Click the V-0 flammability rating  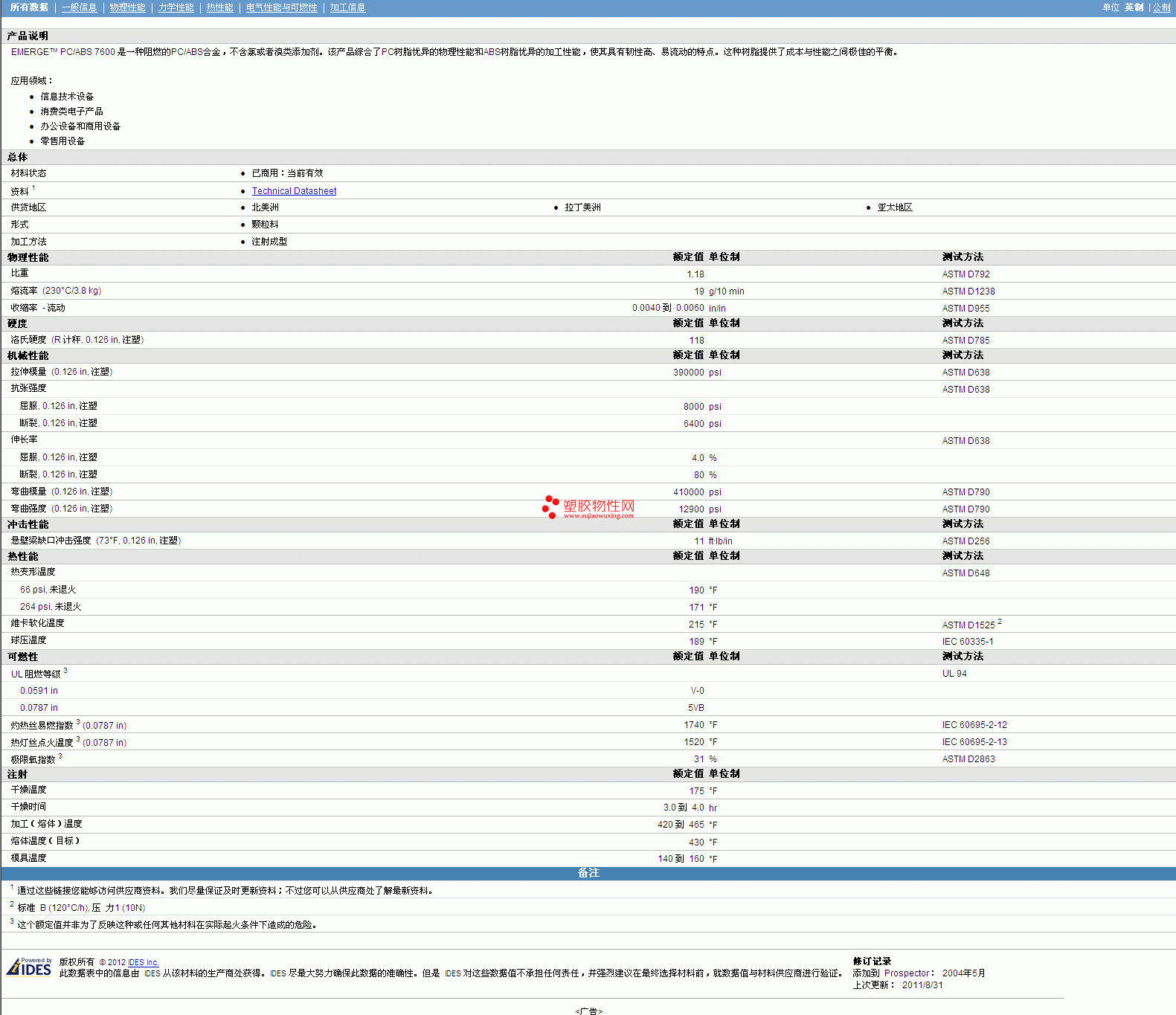tap(697, 691)
